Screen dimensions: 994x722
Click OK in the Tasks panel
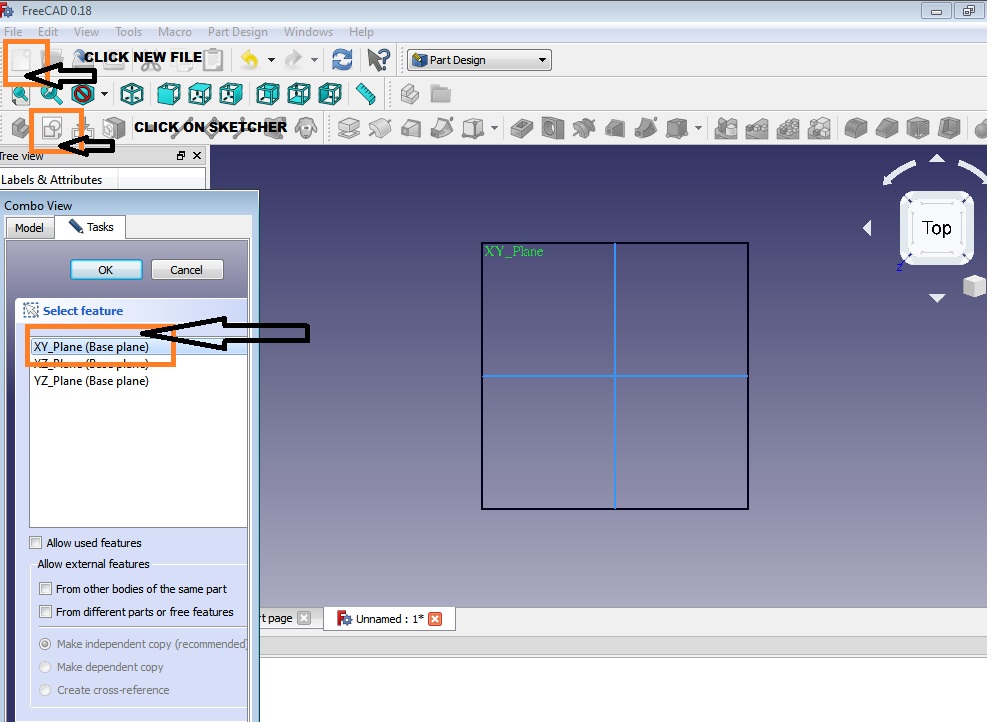click(x=106, y=270)
